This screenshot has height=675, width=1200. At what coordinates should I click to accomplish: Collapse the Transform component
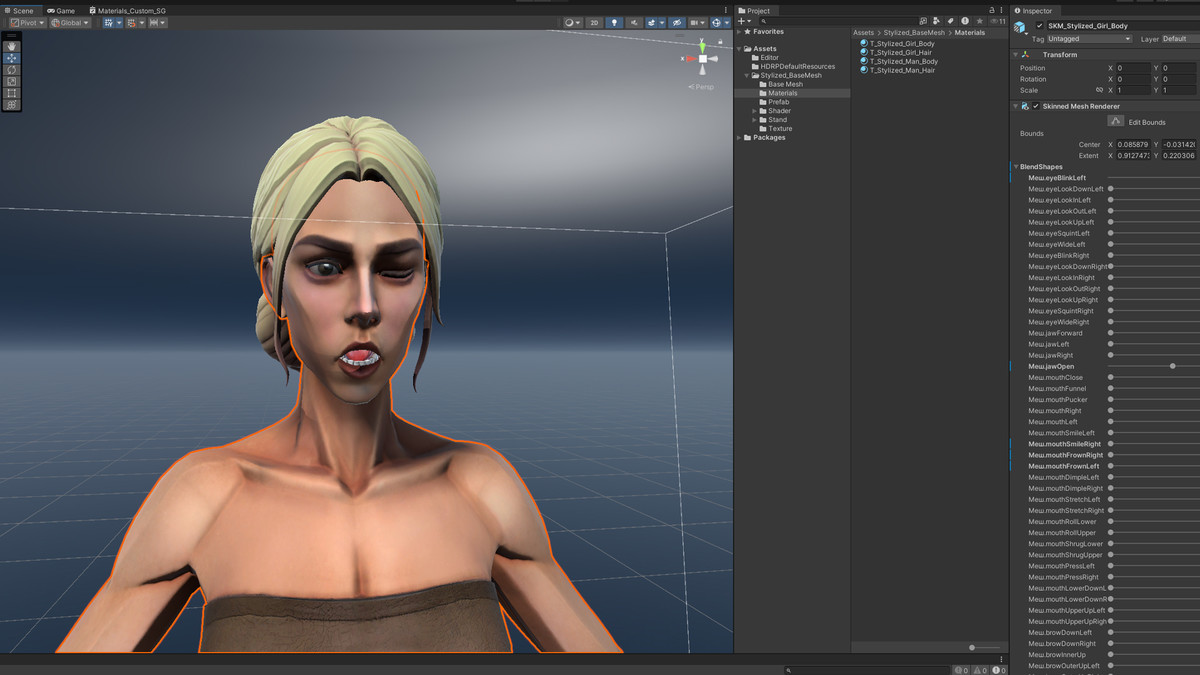point(1016,55)
